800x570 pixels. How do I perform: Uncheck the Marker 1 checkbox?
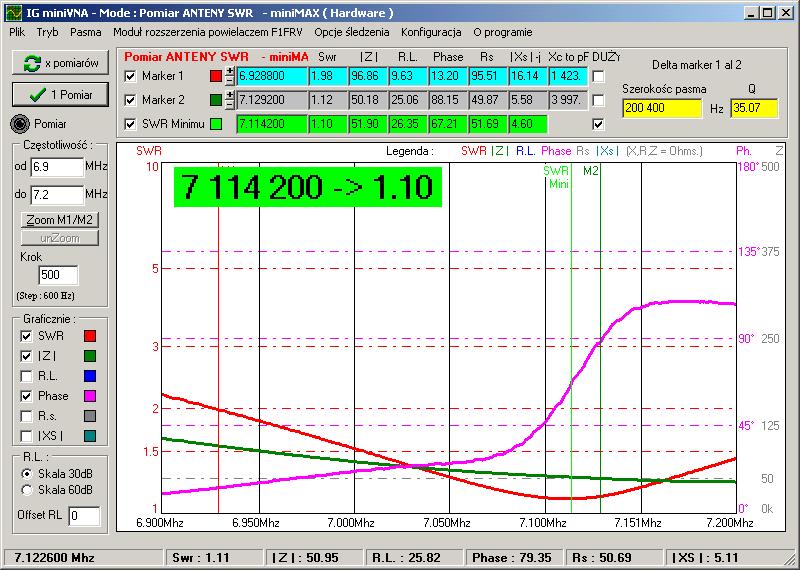pos(129,76)
